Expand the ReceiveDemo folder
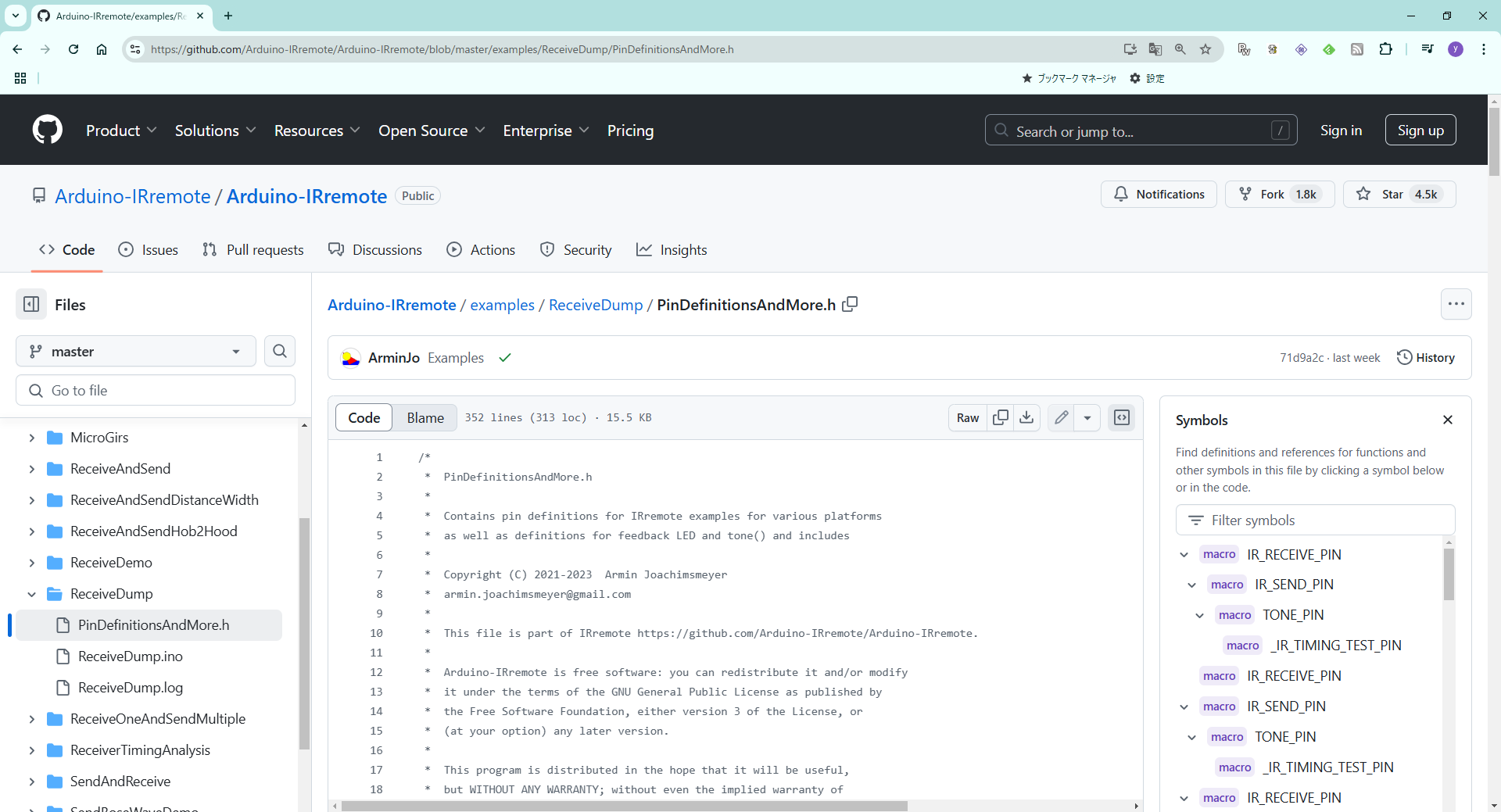The width and height of the screenshot is (1501, 812). (x=32, y=563)
